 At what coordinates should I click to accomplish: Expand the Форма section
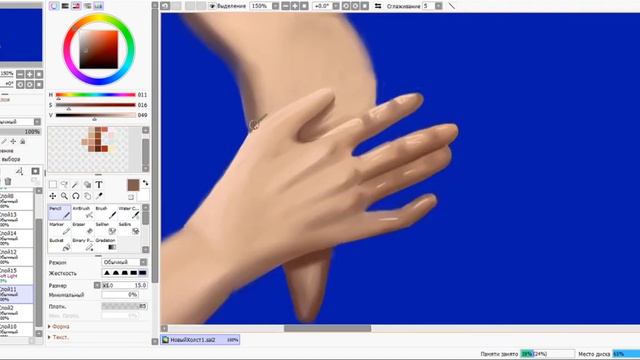[x=59, y=327]
